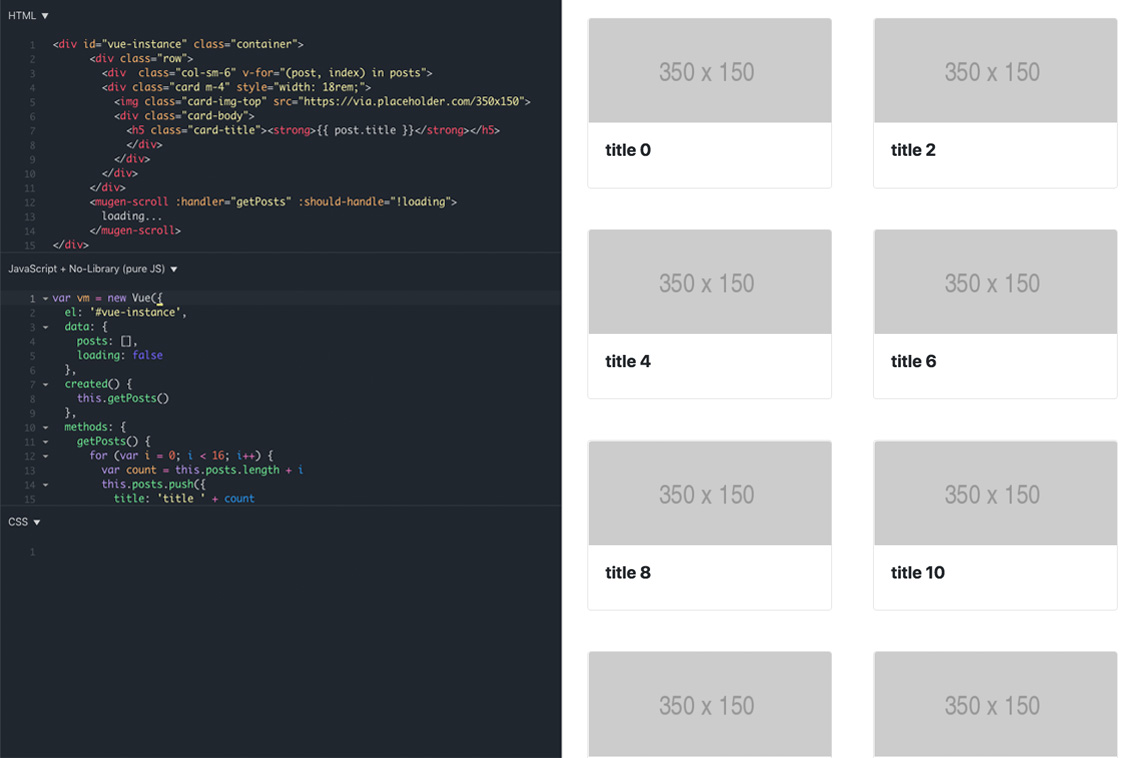
Task: Click the closing mugen-scroll tag line
Action: pyautogui.click(x=135, y=231)
